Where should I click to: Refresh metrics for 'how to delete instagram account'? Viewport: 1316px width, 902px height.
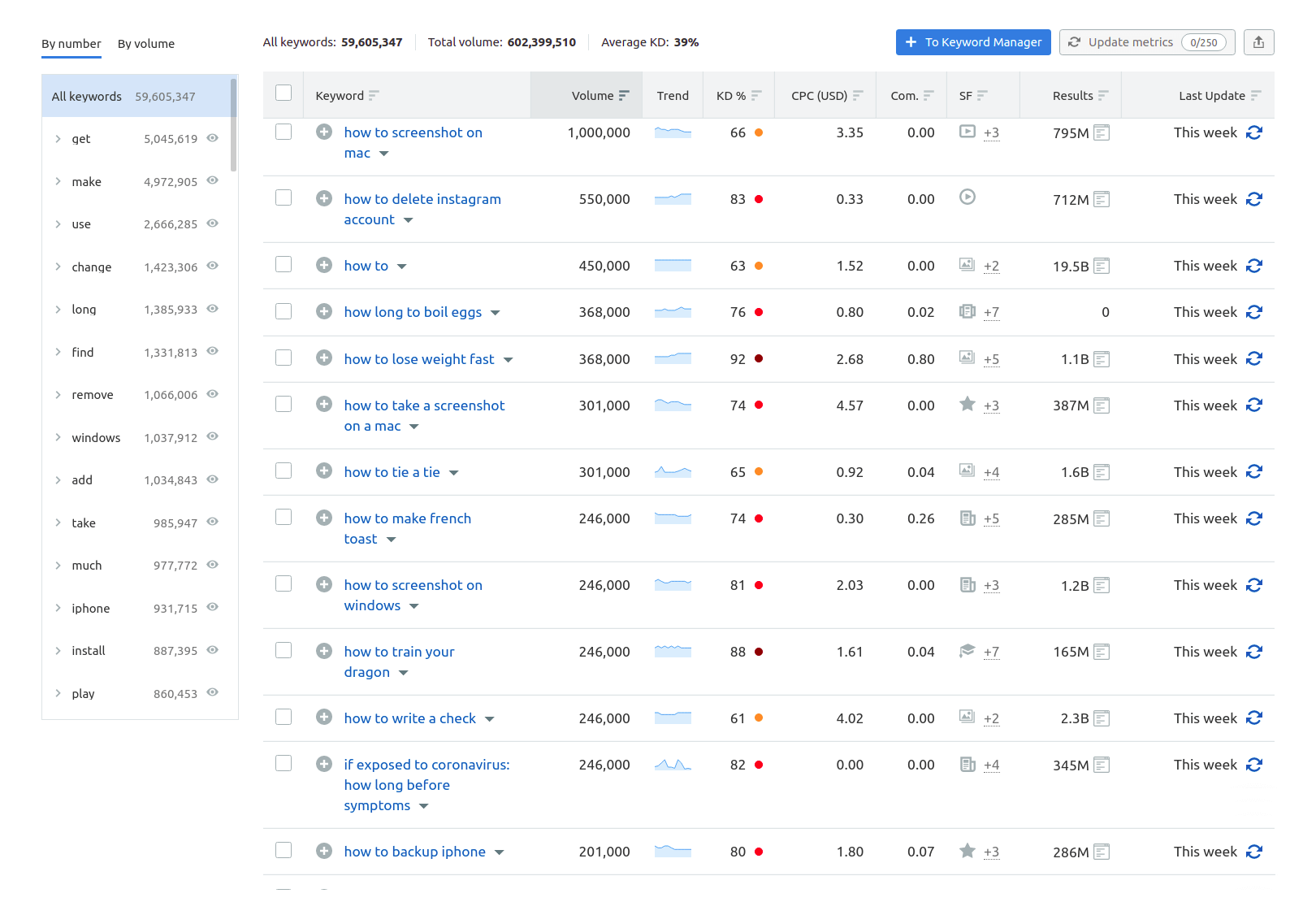pos(1254,199)
